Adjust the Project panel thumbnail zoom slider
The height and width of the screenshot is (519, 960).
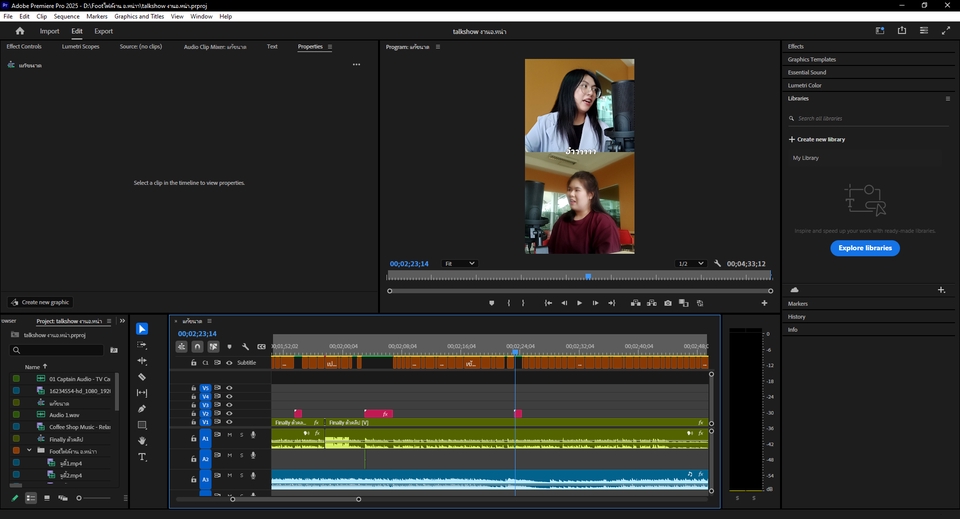coord(80,498)
